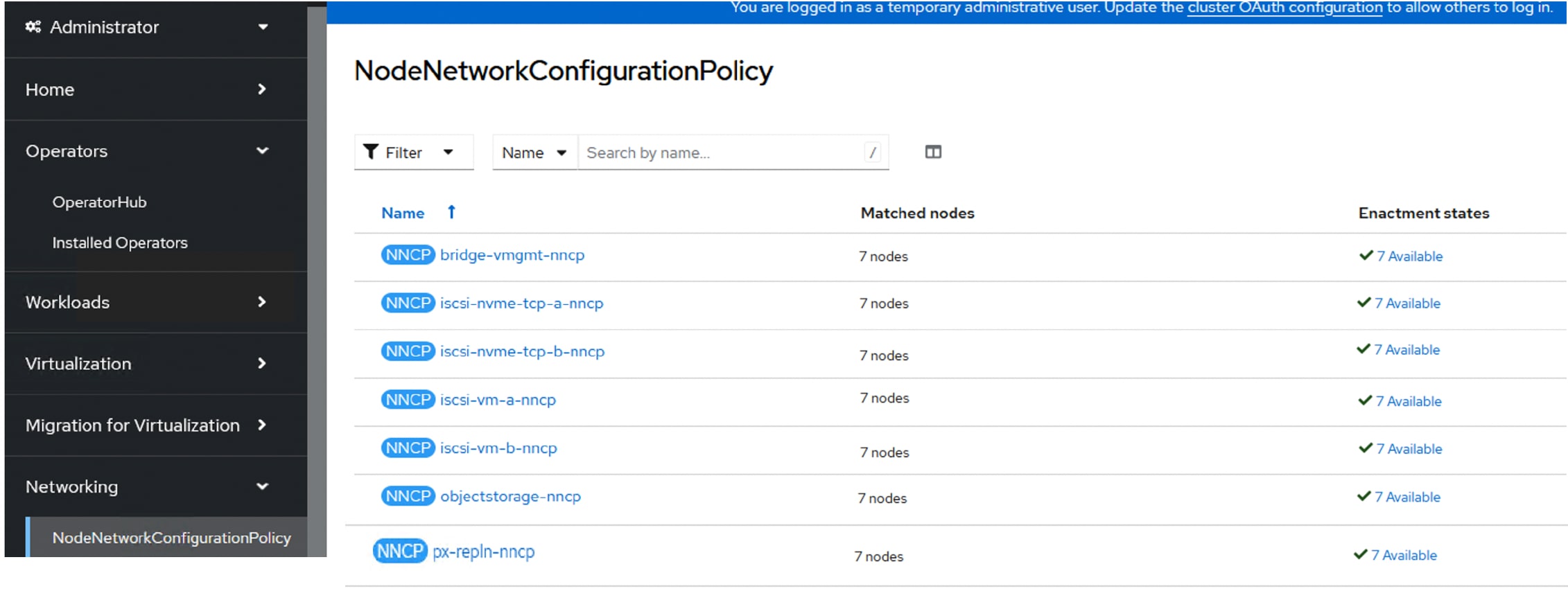Click the NNCP badge beside px-repln-nncp
1568x589 pixels.
[x=400, y=552]
